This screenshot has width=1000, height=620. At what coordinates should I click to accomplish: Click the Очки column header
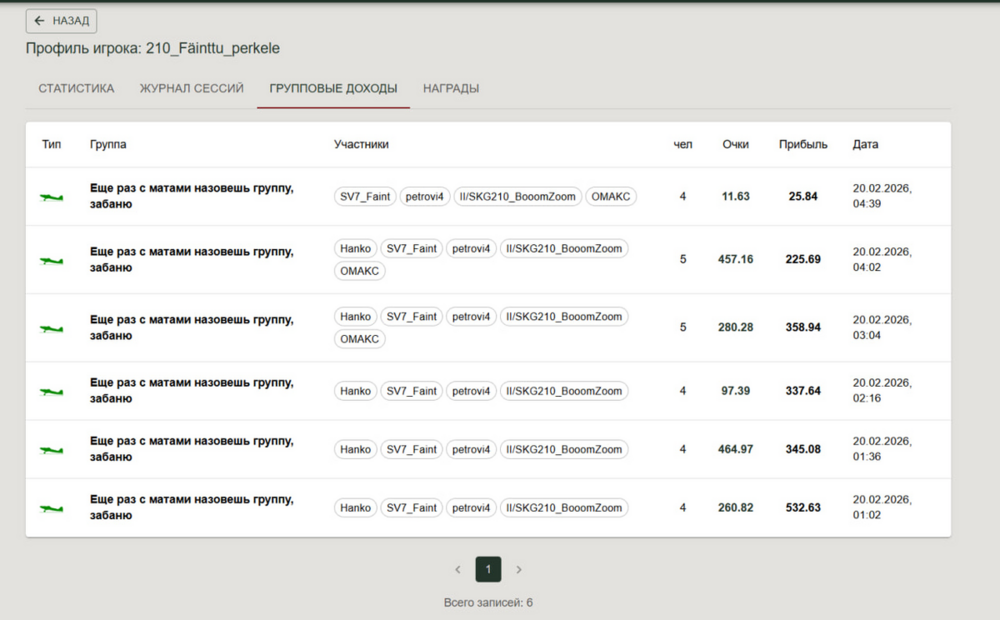tap(735, 145)
